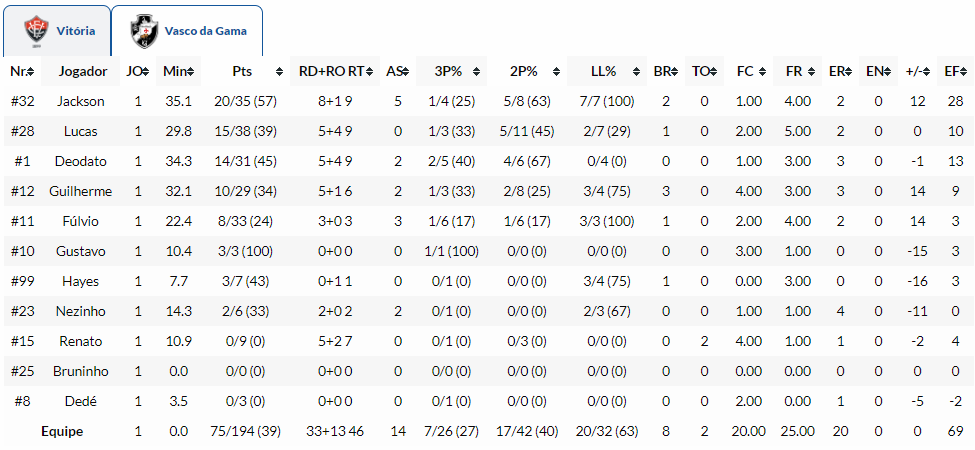The height and width of the screenshot is (450, 975).
Task: Open player Deodato's name link
Action: pos(81,161)
